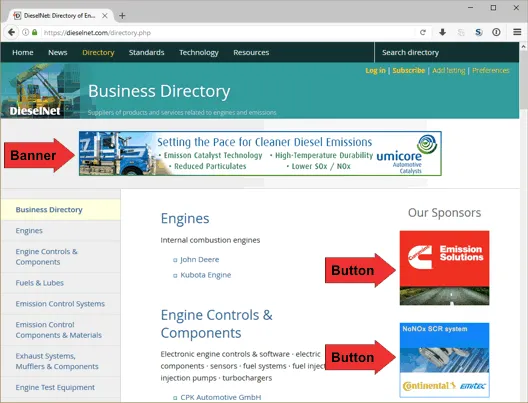Click the Log in link
The width and height of the screenshot is (528, 403).
click(375, 70)
